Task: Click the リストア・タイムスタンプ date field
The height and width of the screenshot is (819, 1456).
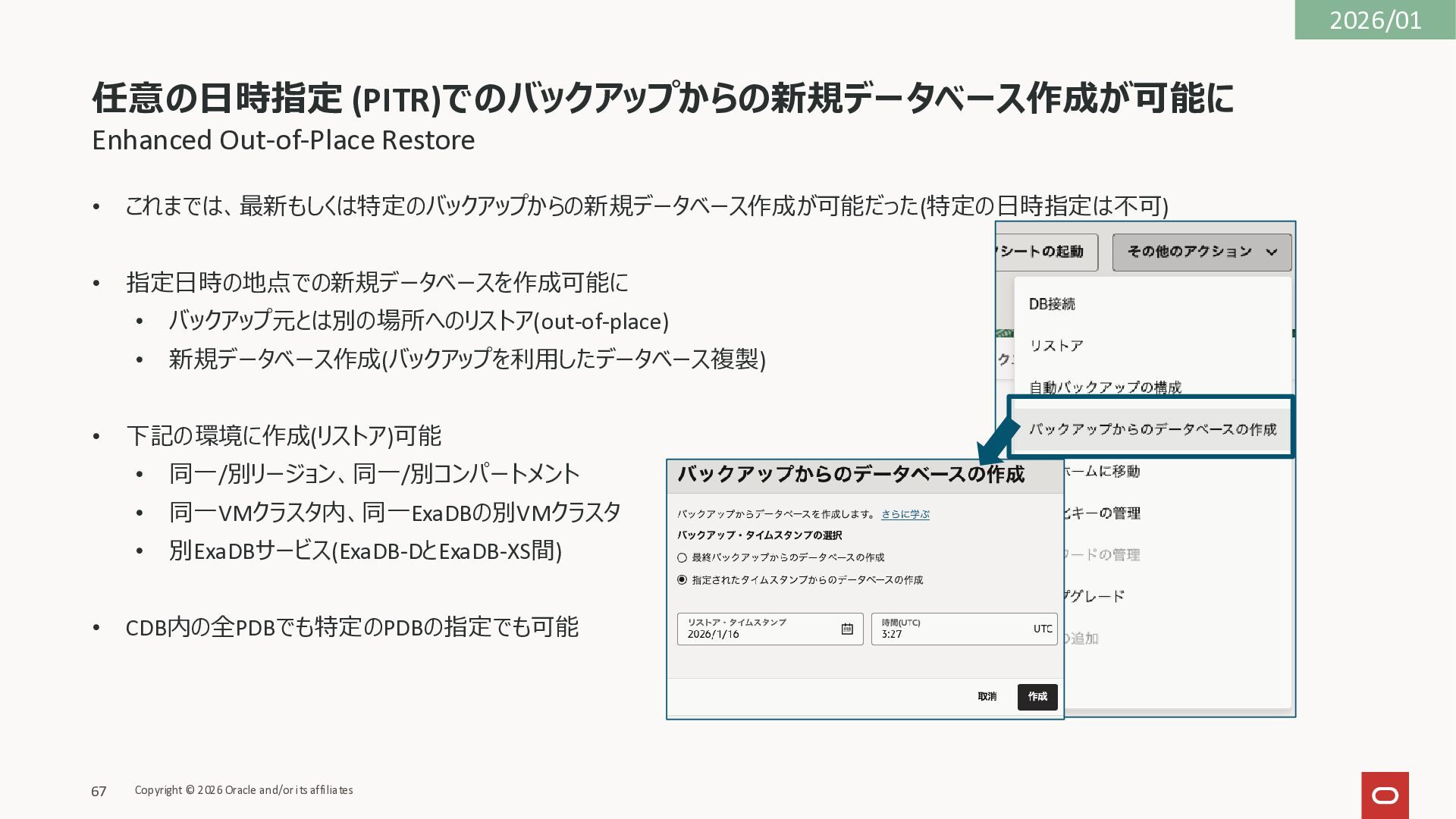Action: pyautogui.click(x=758, y=629)
